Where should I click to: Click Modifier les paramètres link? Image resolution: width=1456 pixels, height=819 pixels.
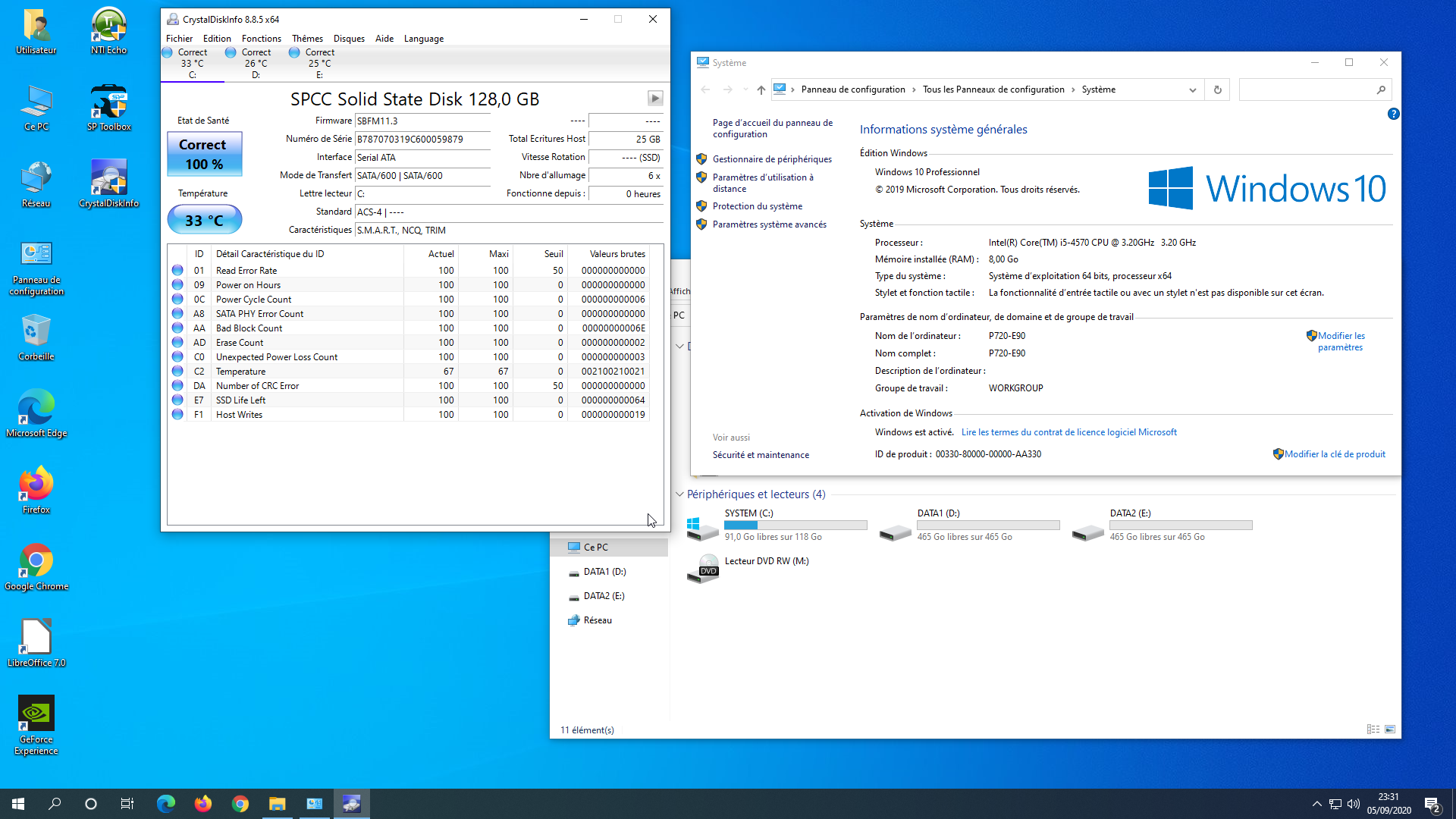1341,341
